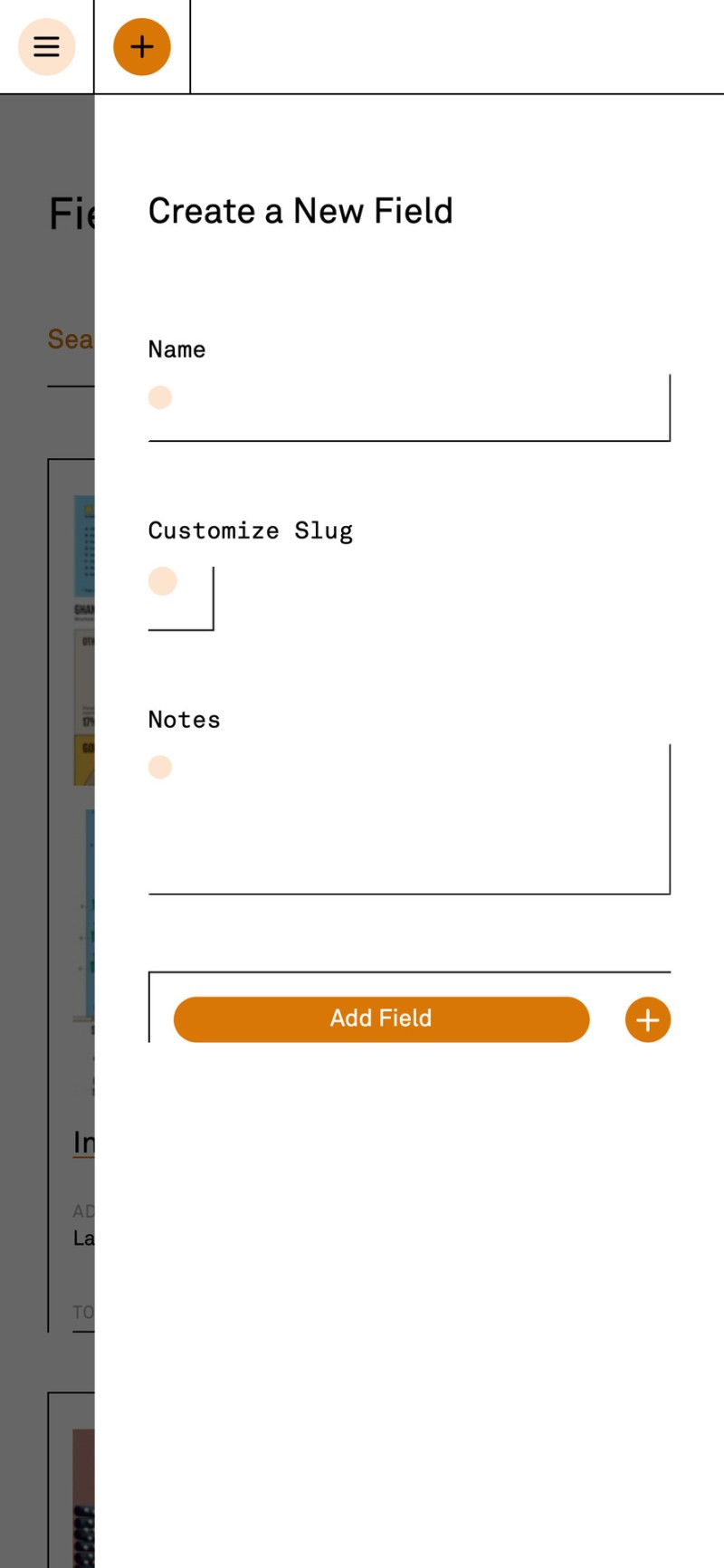
Task: Click the peach dot in the Name field
Action: (160, 397)
